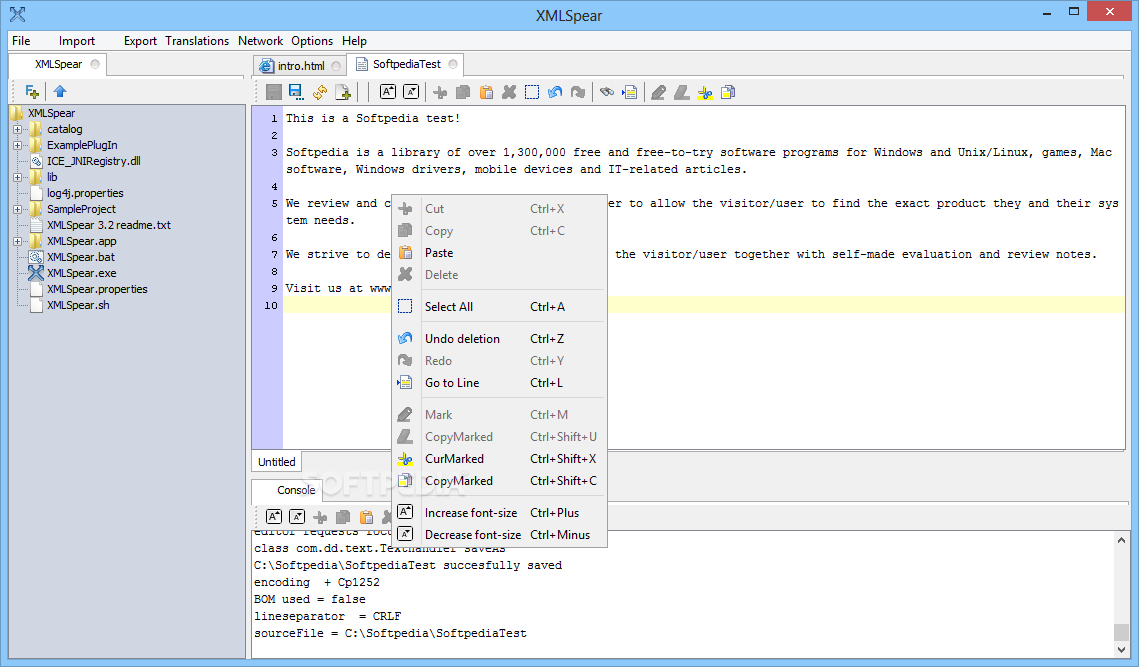Screen dimensions: 1139x667
Task: Click the eraser Unmark toolbar icon
Action: [x=681, y=92]
